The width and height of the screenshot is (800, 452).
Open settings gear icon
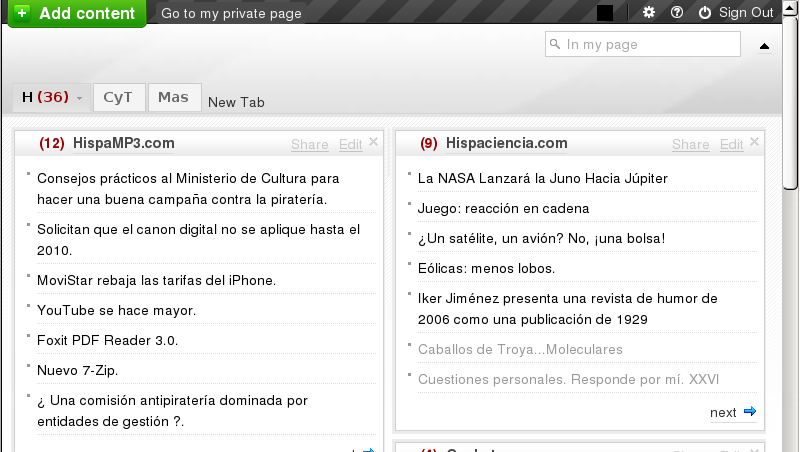tap(648, 12)
